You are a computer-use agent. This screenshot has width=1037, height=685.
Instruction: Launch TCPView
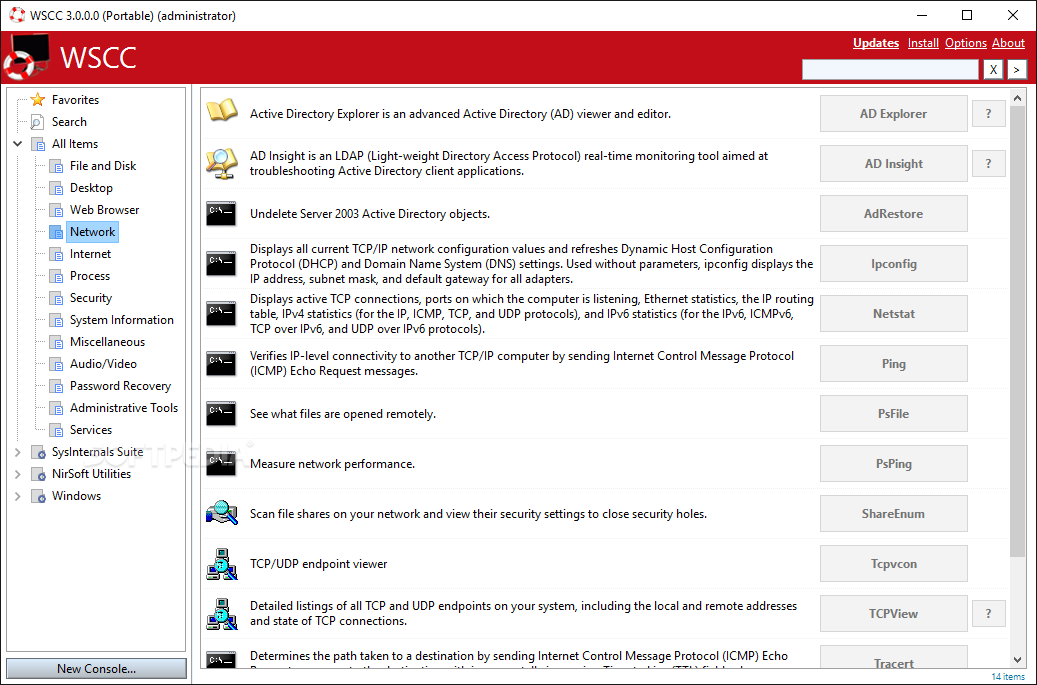pyautogui.click(x=893, y=614)
